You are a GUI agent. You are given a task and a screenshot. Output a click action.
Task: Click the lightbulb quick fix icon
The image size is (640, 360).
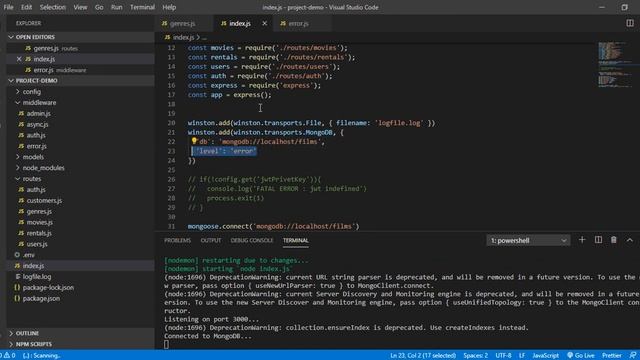tap(194, 141)
